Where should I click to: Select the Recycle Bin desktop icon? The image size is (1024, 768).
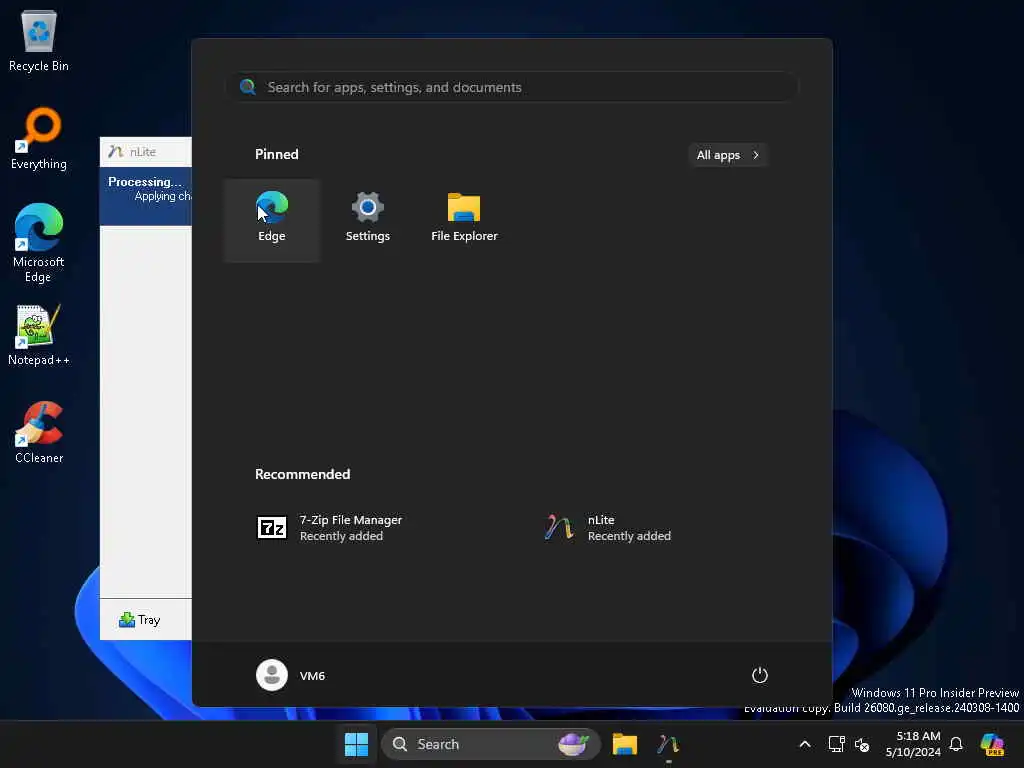[39, 40]
